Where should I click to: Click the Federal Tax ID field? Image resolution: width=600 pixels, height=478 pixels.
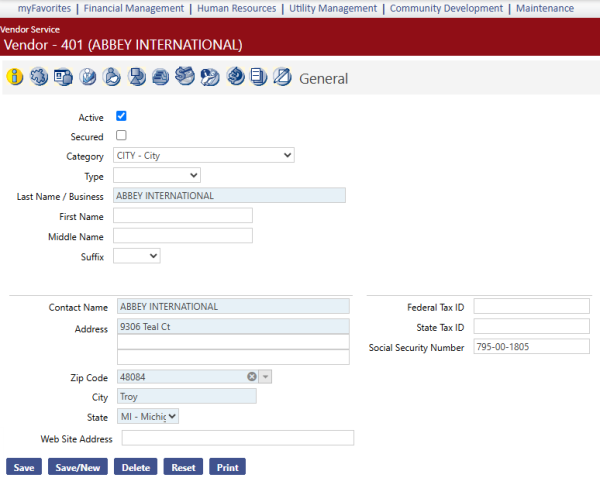click(532, 307)
